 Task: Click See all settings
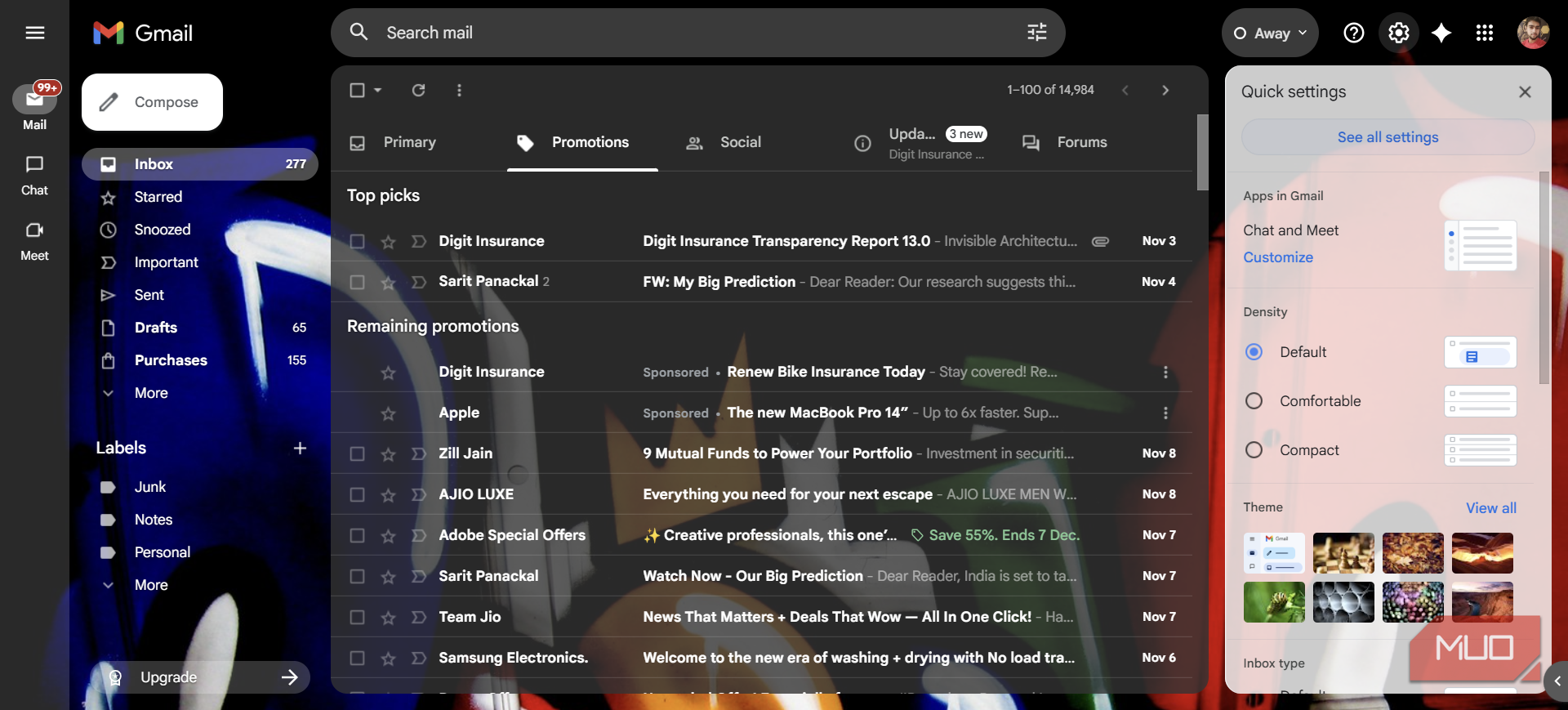(x=1388, y=137)
